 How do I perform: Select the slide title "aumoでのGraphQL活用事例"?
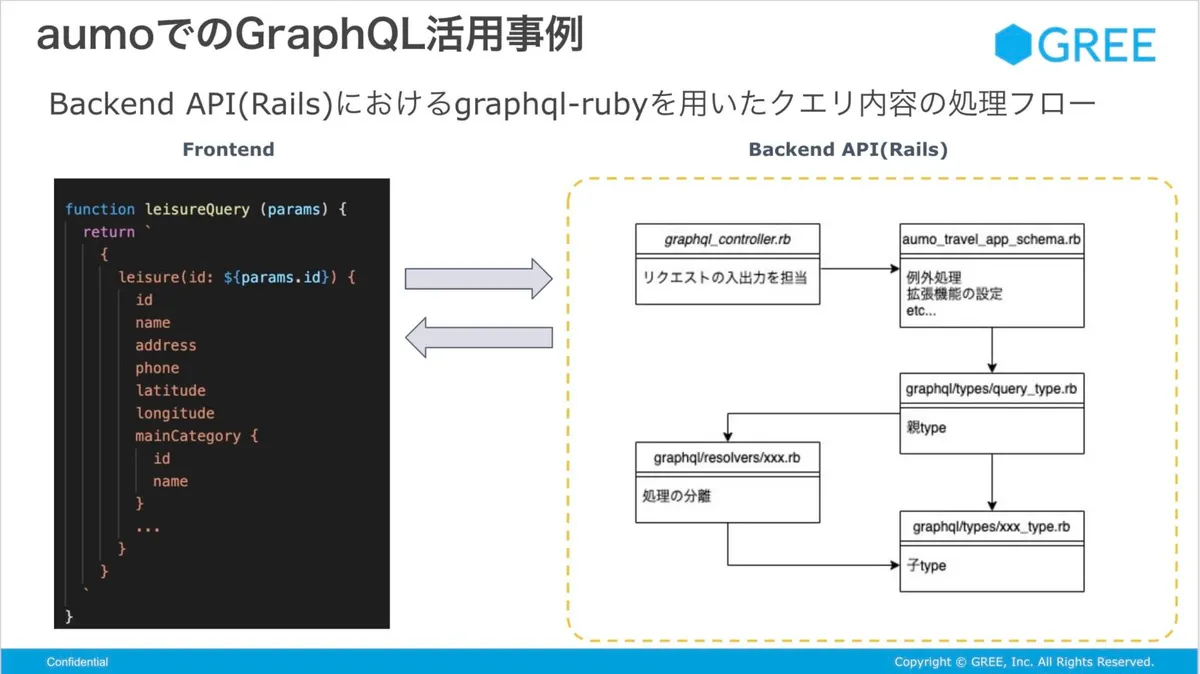click(309, 35)
